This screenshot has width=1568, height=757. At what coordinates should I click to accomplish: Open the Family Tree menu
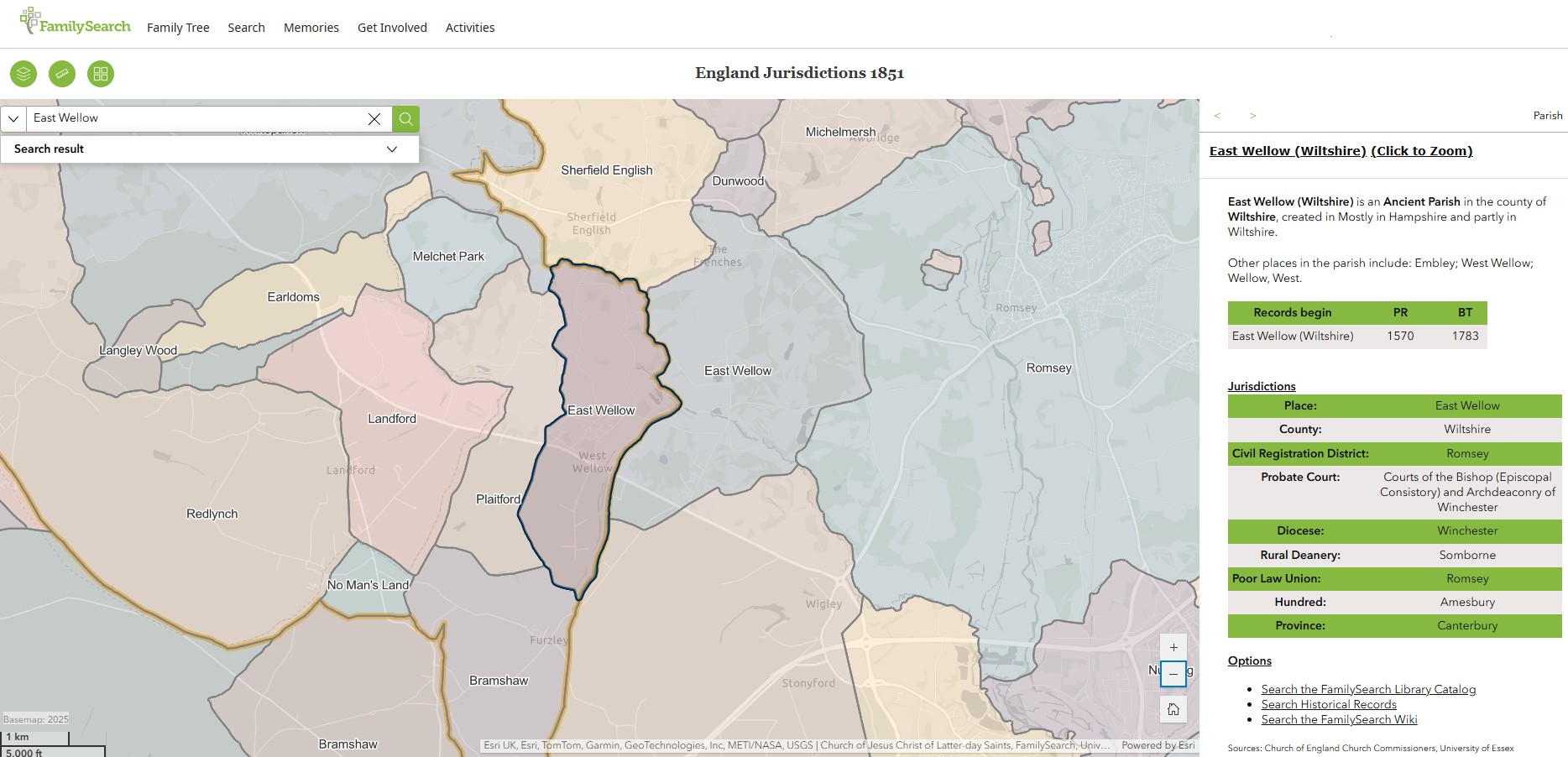coord(178,28)
